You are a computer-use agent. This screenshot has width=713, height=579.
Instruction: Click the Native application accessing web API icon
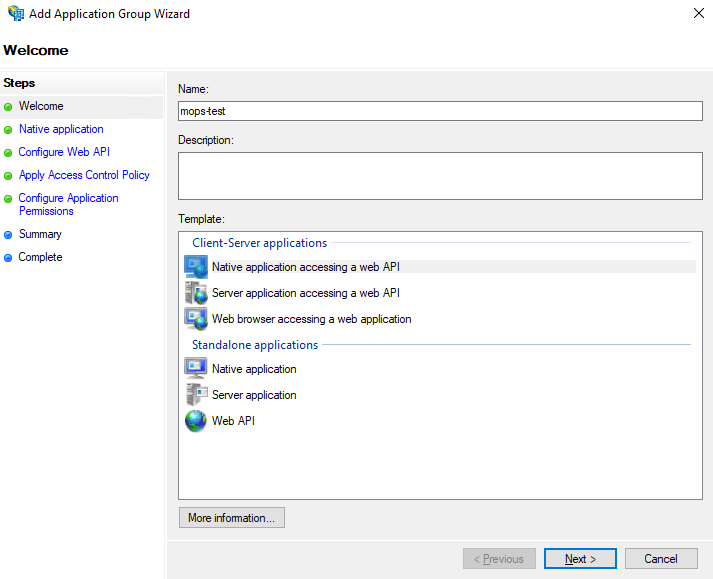pos(195,267)
